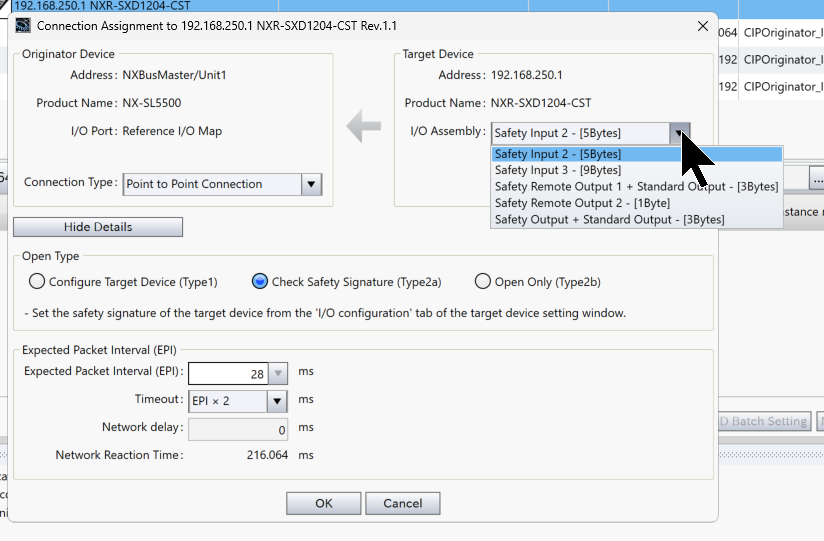Choose Safety Remote Output 2 - [1Byte]

[637, 203]
